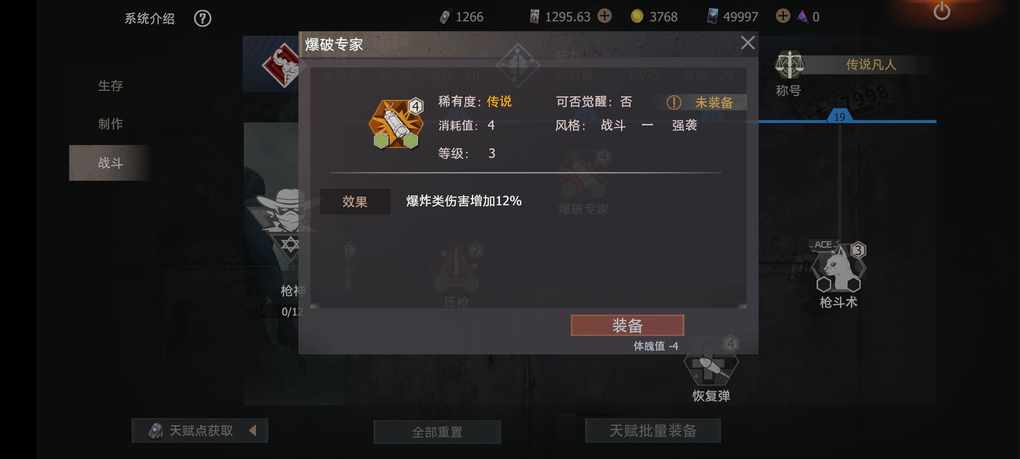Click the 全部重置 reset all button
Image resolution: width=1020 pixels, height=459 pixels.
click(x=437, y=432)
